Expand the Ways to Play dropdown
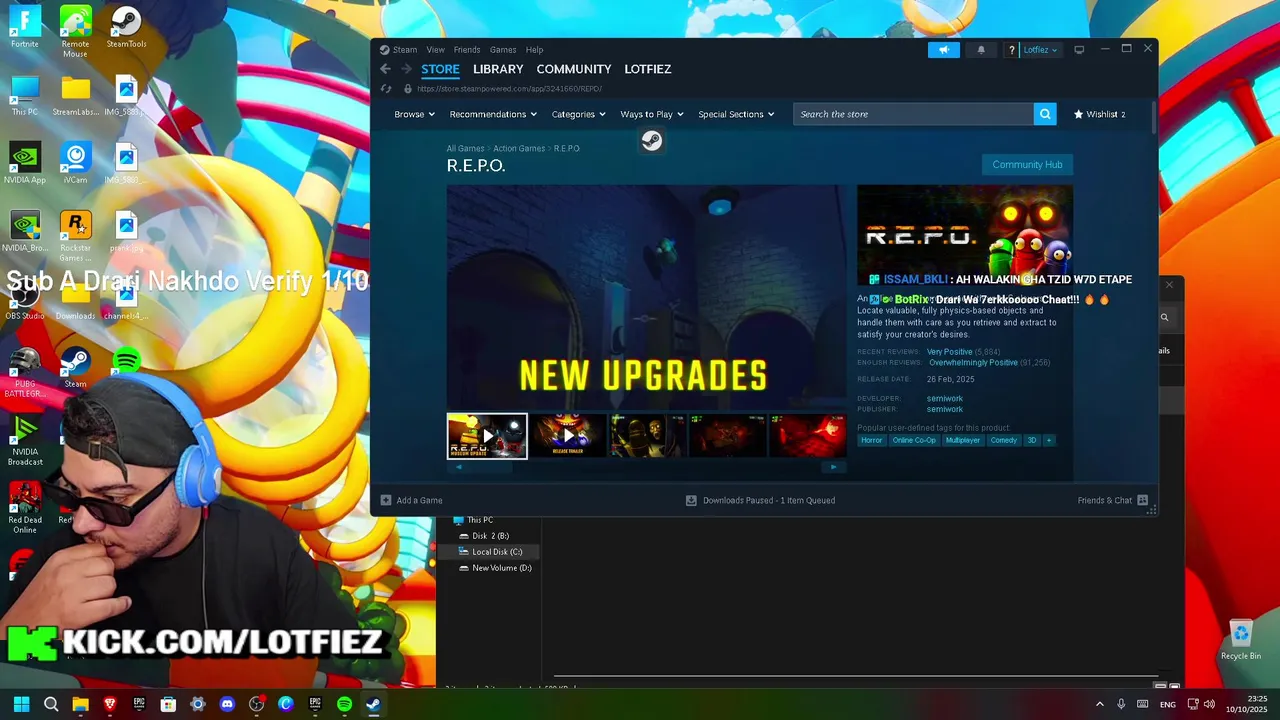Viewport: 1280px width, 720px height. [652, 114]
